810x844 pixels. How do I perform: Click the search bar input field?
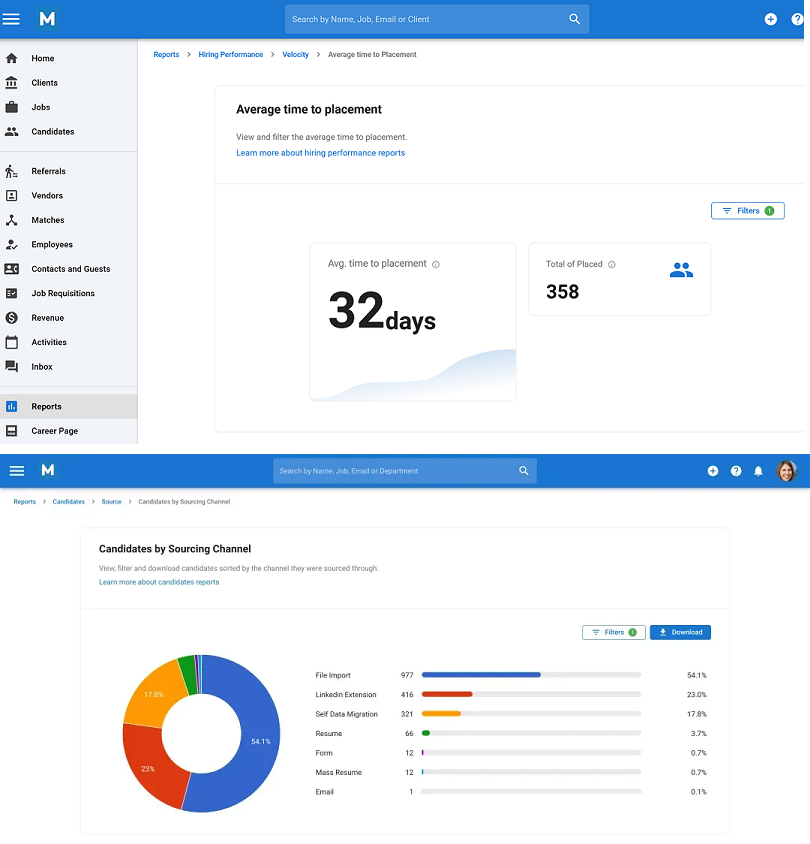coord(437,19)
